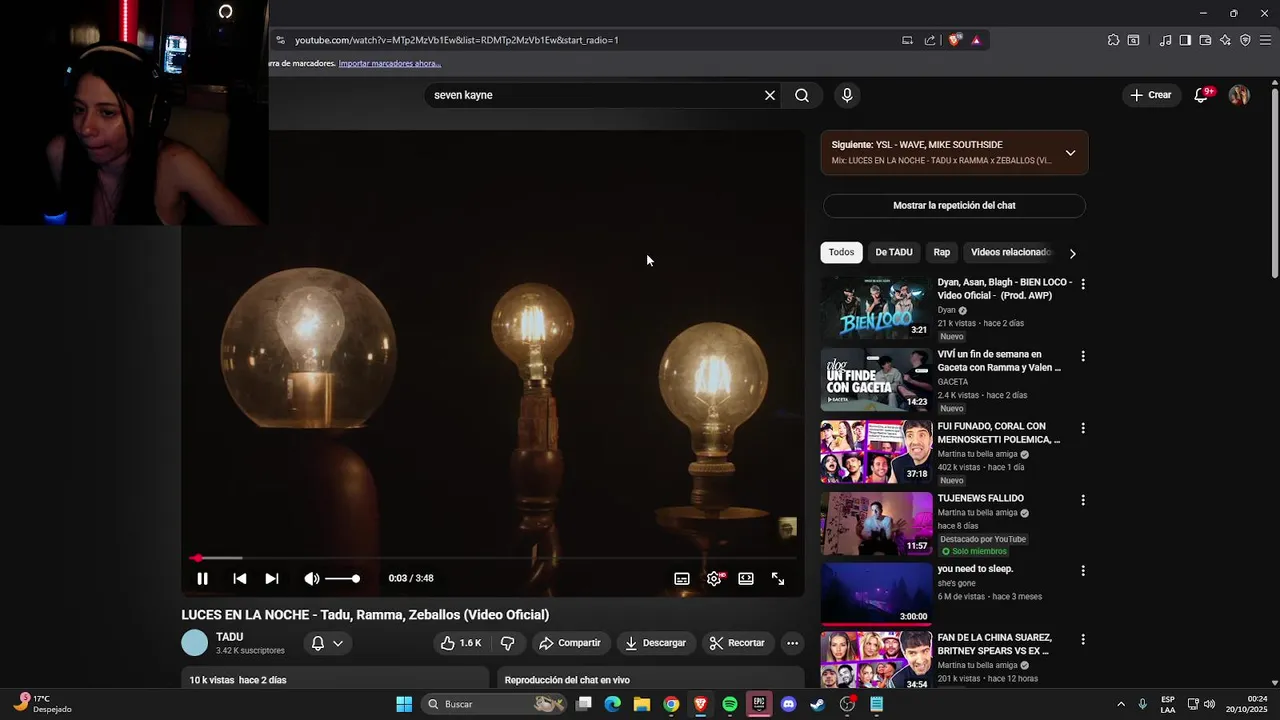Open more actions ellipsis below video
Image resolution: width=1280 pixels, height=720 pixels.
pos(792,643)
